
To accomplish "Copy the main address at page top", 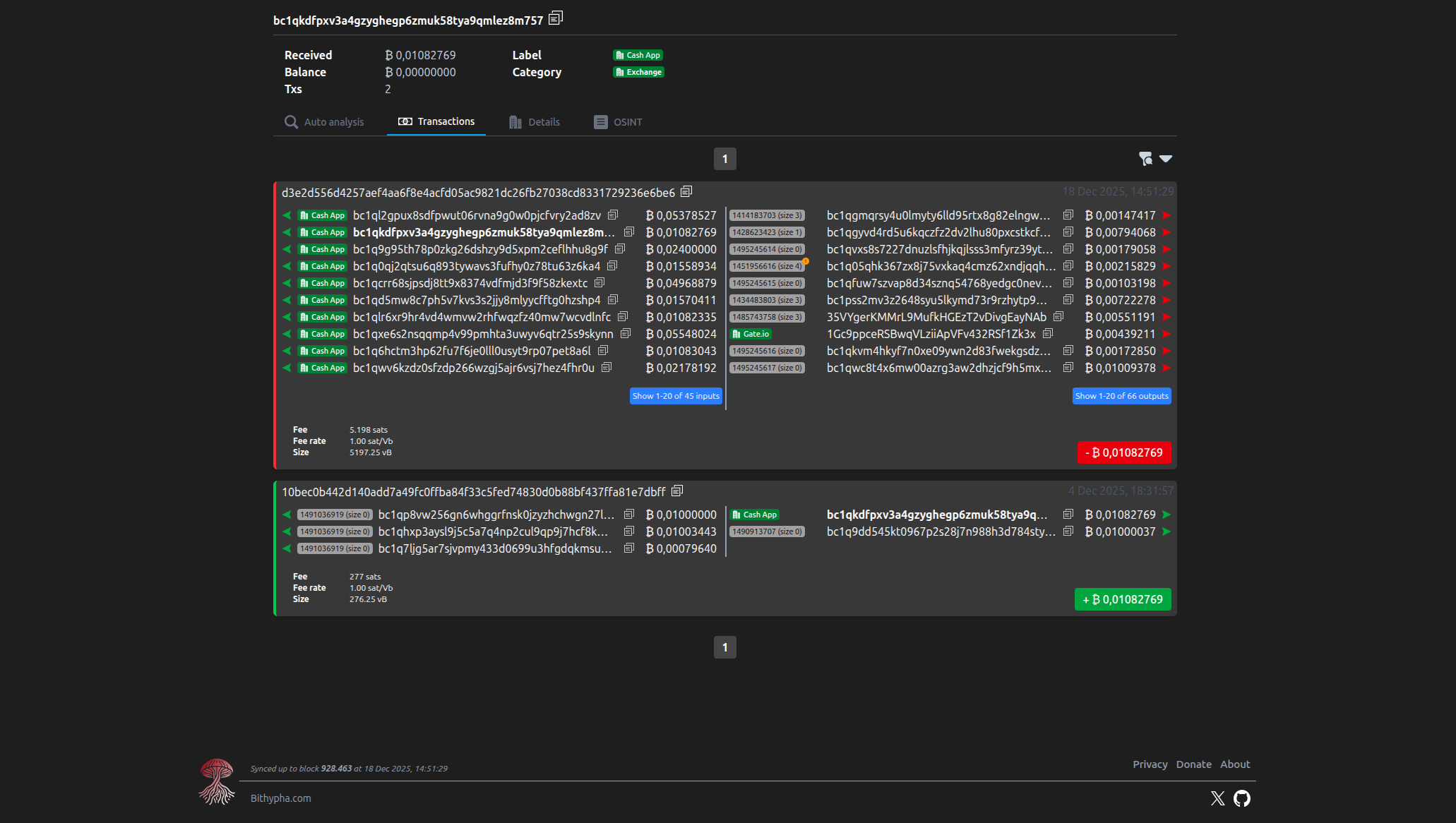I will coord(556,18).
